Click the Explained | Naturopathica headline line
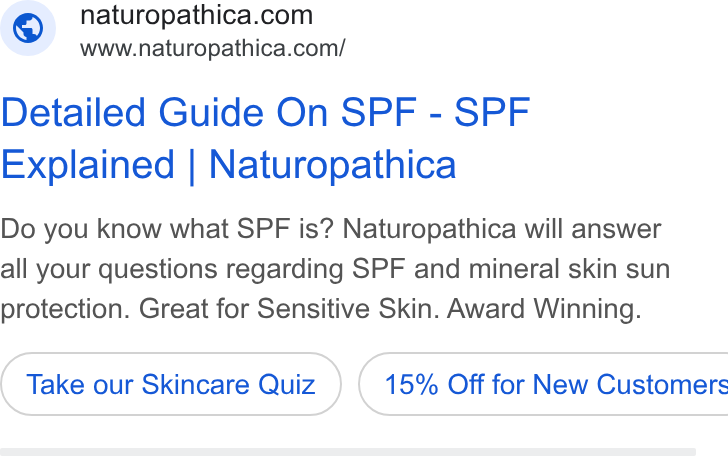Image resolution: width=728 pixels, height=456 pixels. tap(228, 165)
